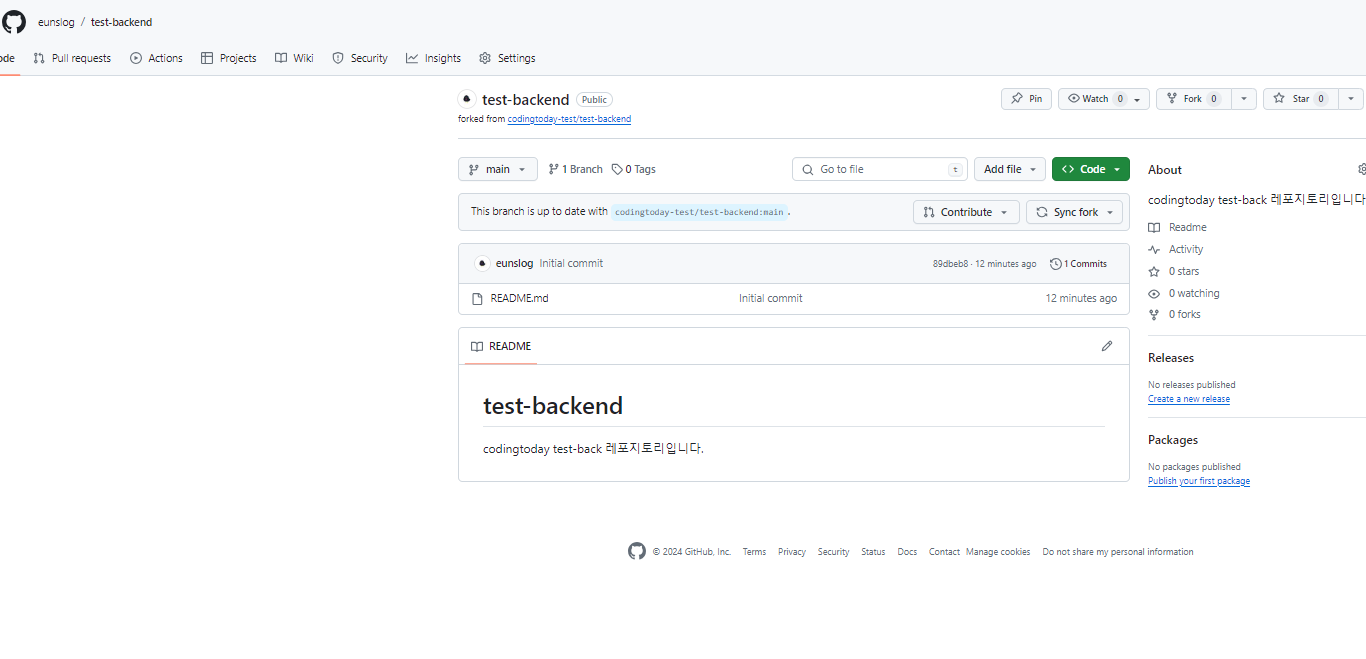Open the Initial commit message beside eunslog
The image size is (1366, 659).
pos(571,264)
